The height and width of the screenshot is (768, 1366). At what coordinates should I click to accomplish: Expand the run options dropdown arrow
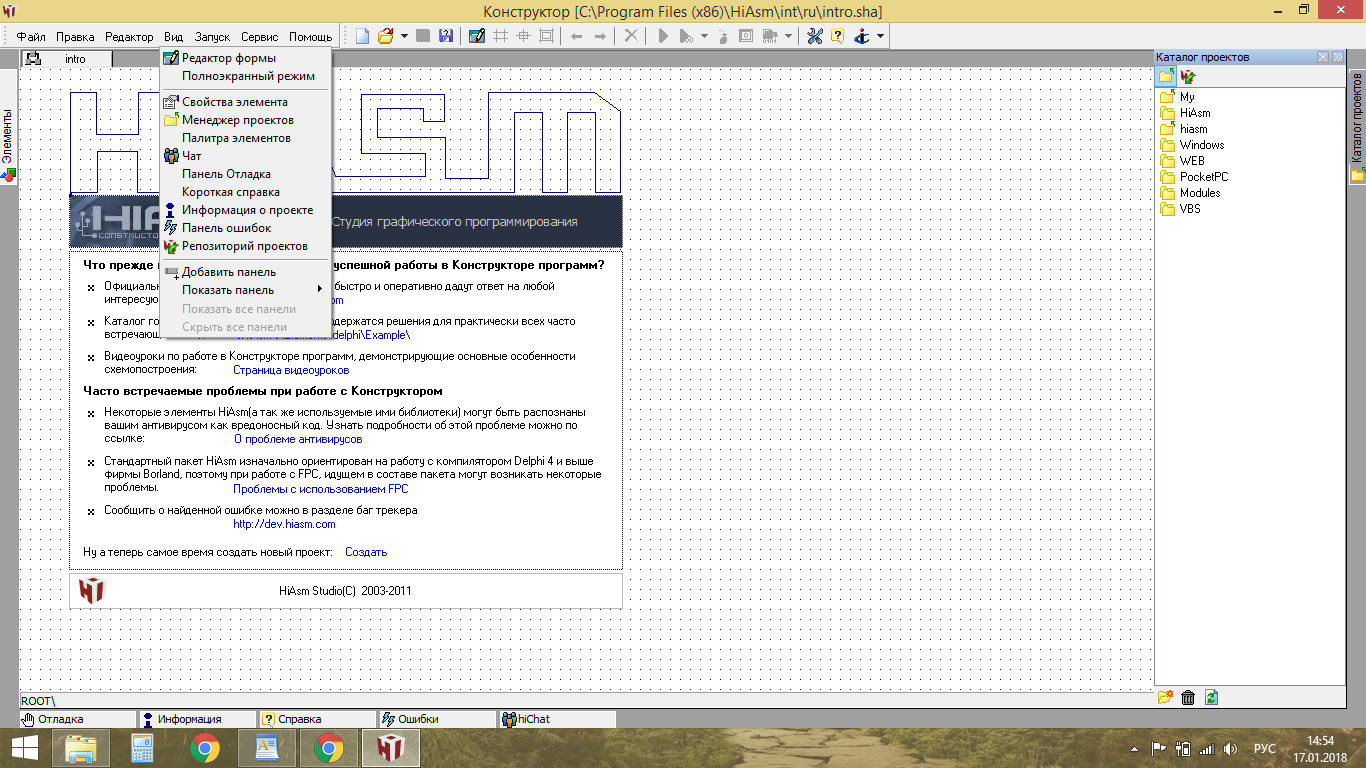tap(704, 36)
